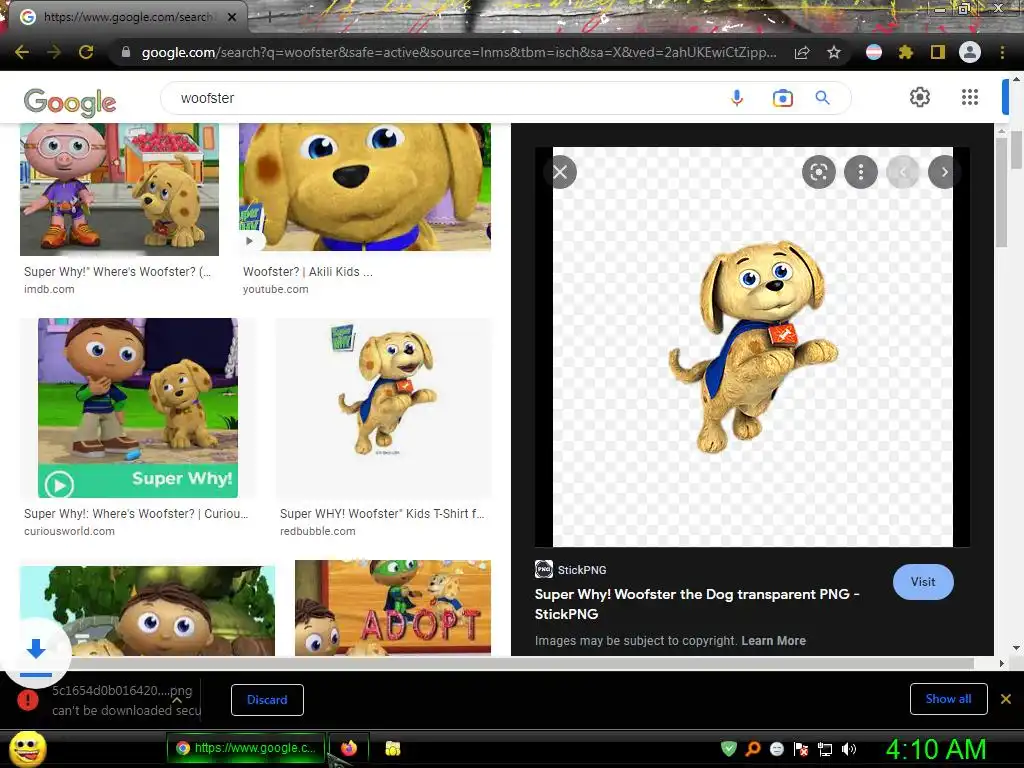Search by voice microphone icon
This screenshot has height=768, width=1024.
tap(737, 98)
